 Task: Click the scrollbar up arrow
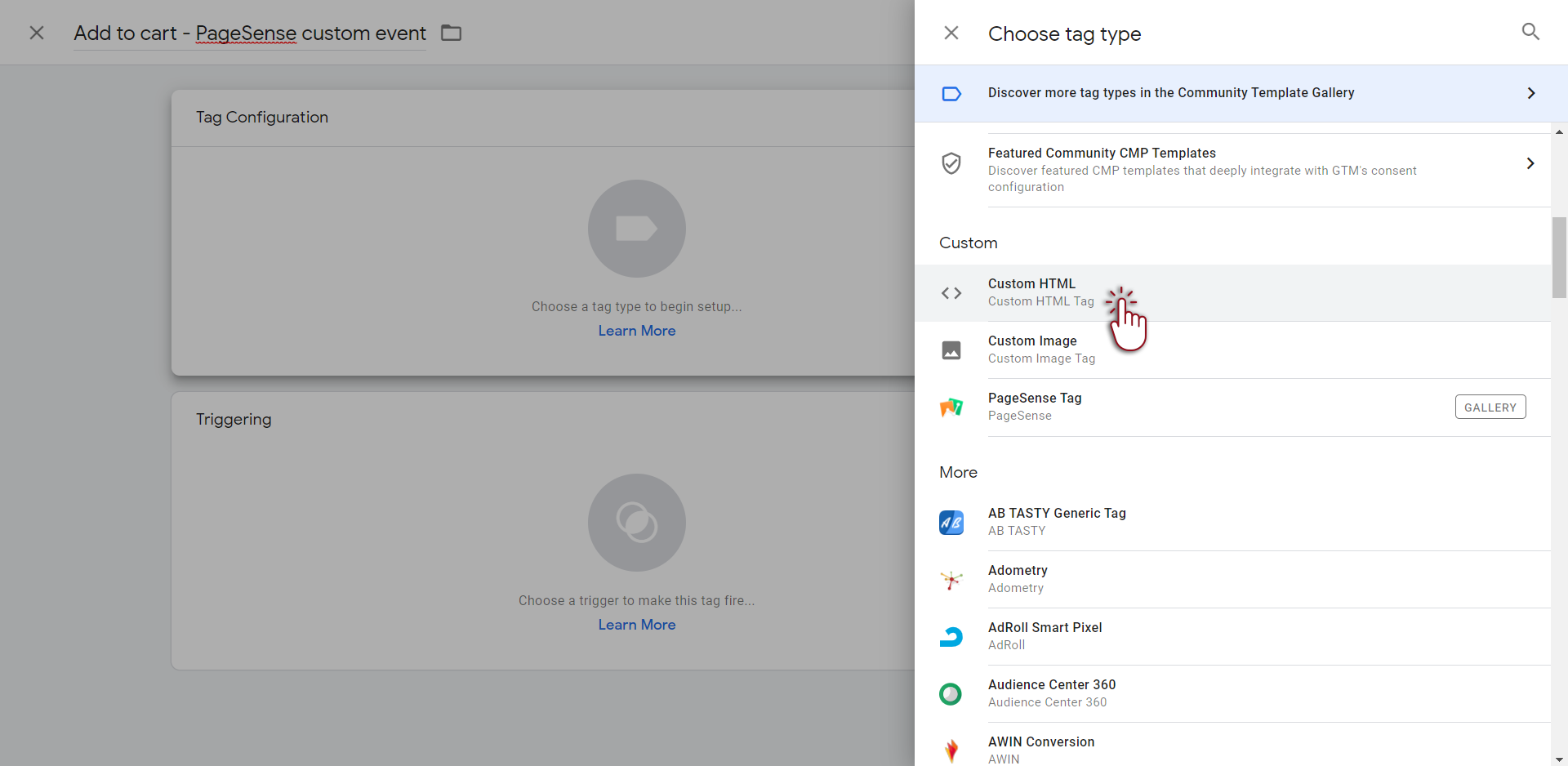click(x=1559, y=131)
